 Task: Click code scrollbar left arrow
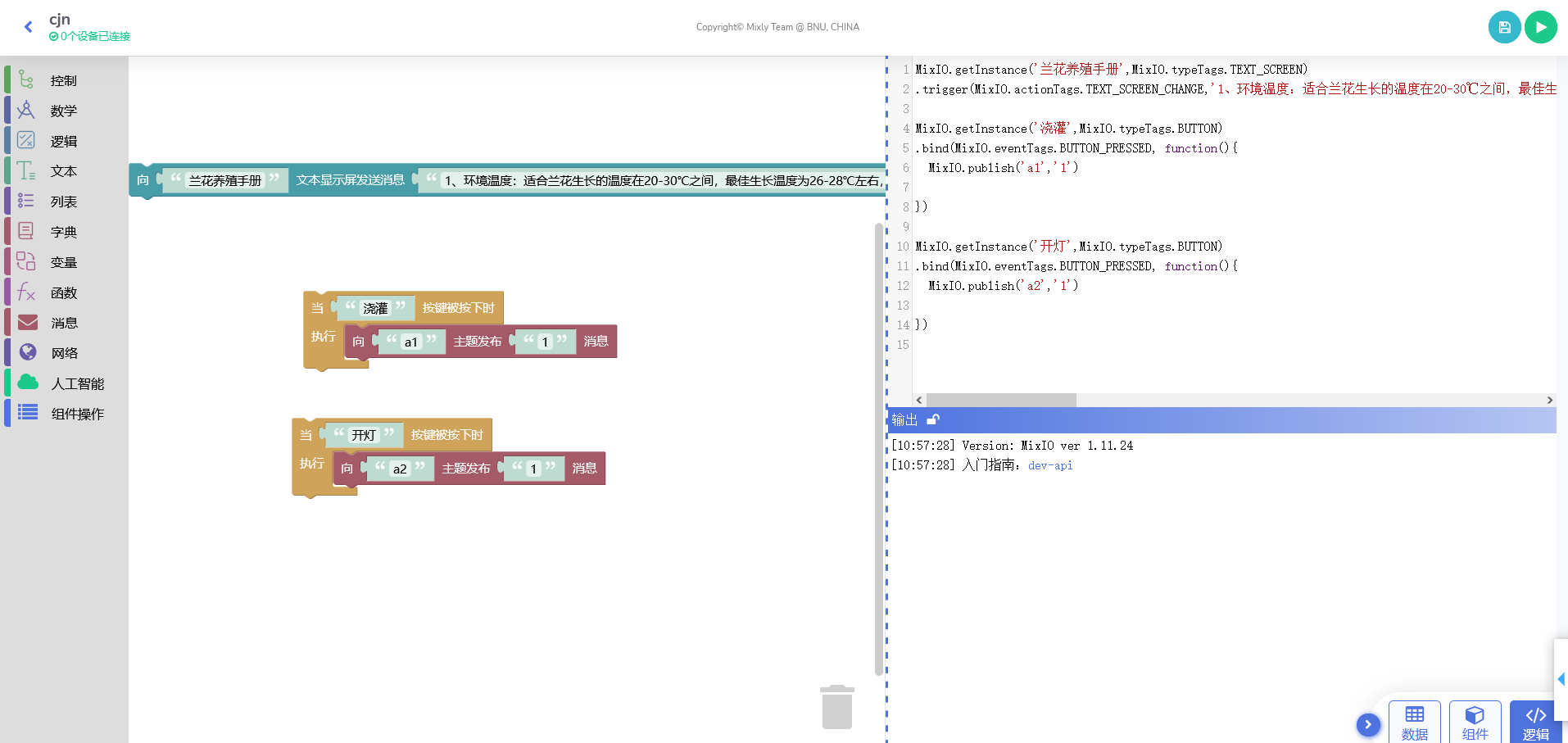(x=919, y=401)
